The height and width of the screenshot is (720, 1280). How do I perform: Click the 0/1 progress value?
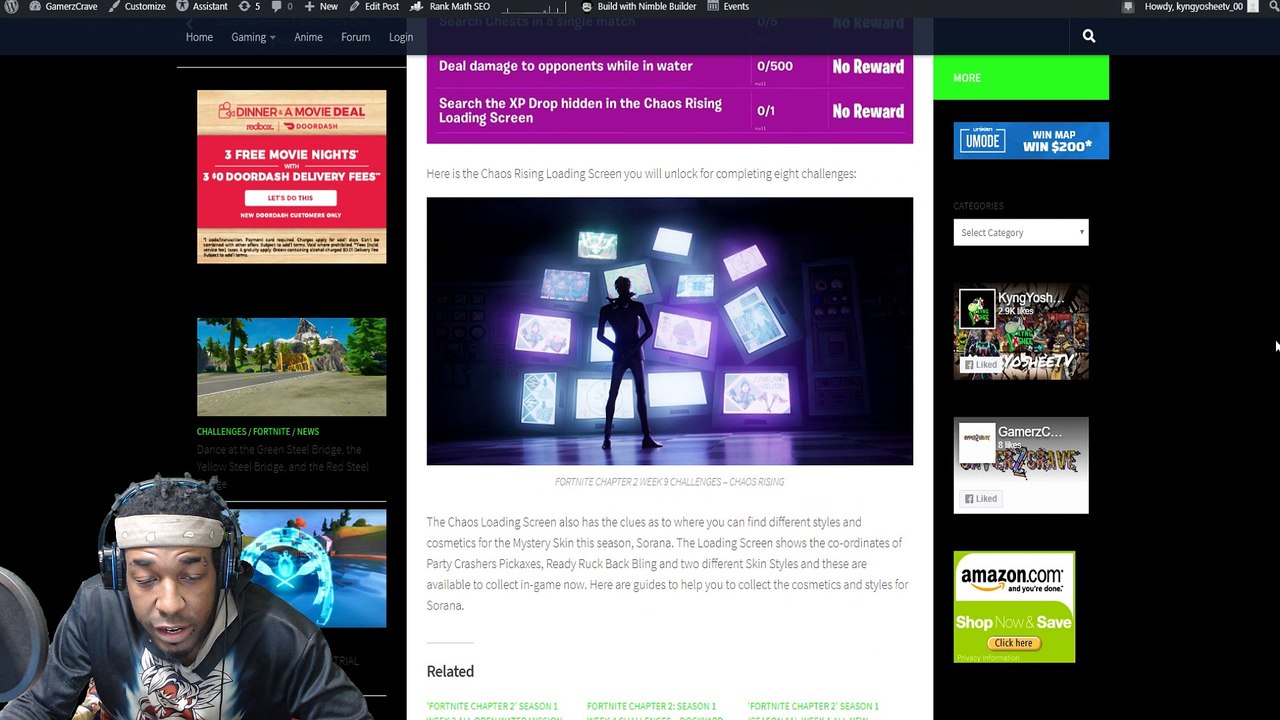click(766, 111)
